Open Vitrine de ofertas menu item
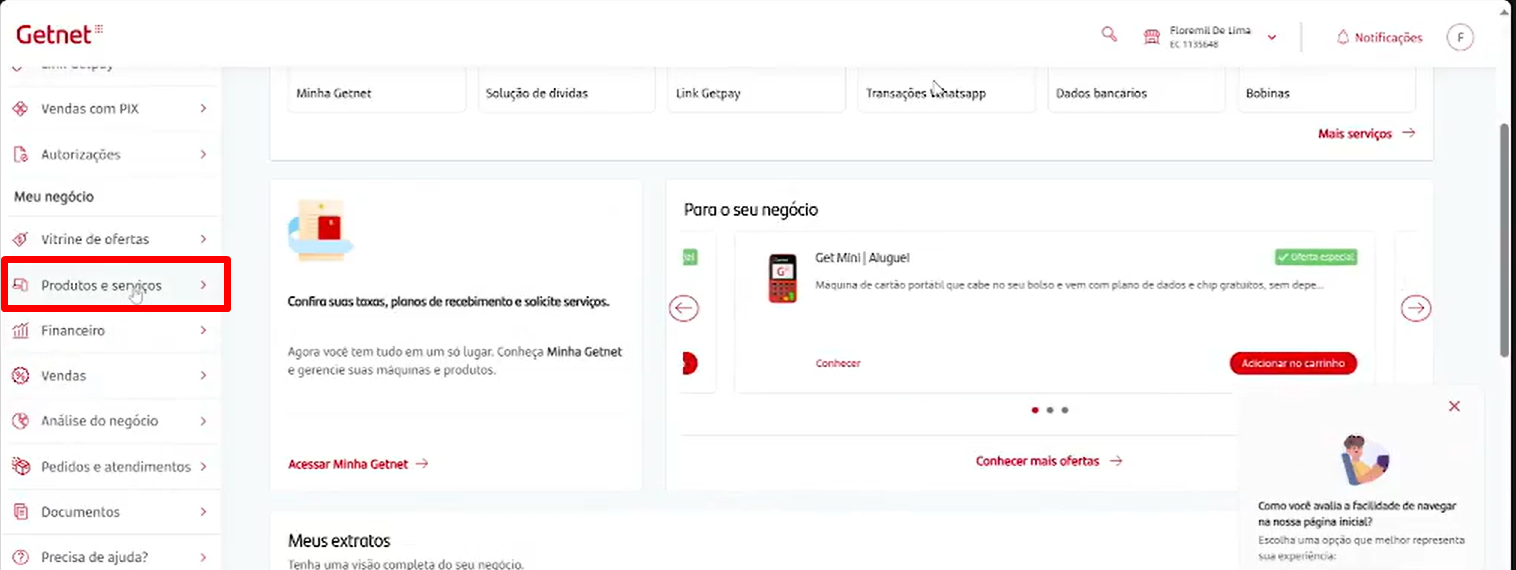 point(110,240)
